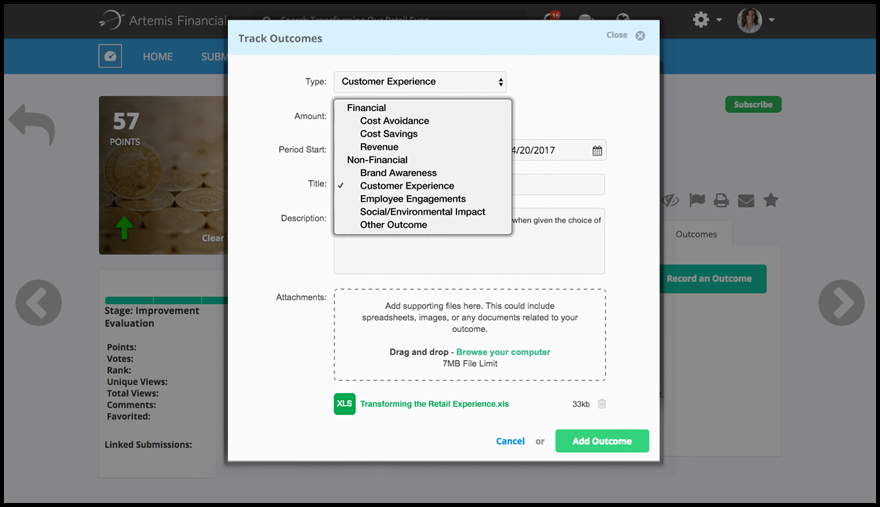This screenshot has height=507, width=880.
Task: Click the flag icon
Action: [x=696, y=200]
